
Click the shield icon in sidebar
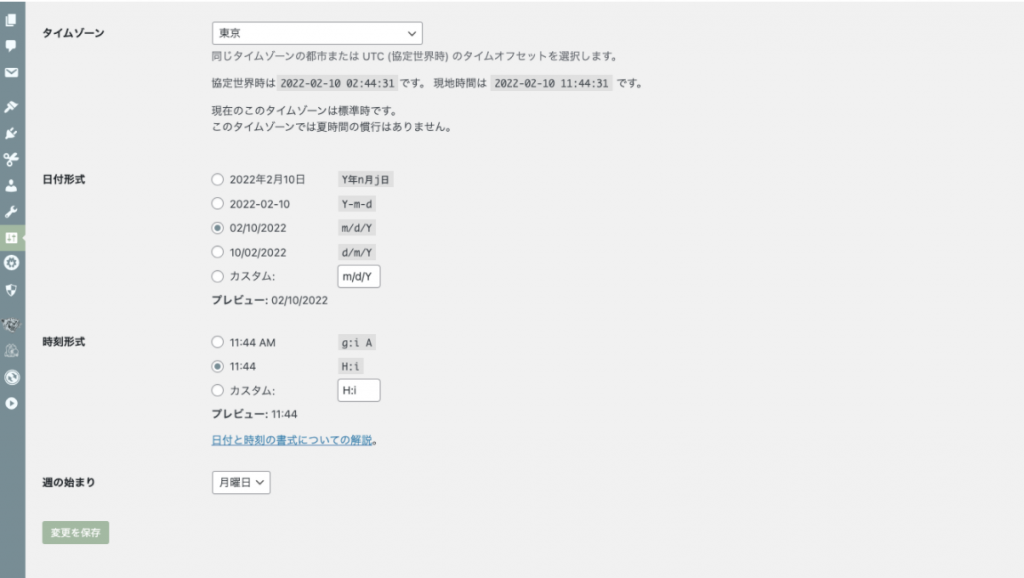(x=11, y=290)
